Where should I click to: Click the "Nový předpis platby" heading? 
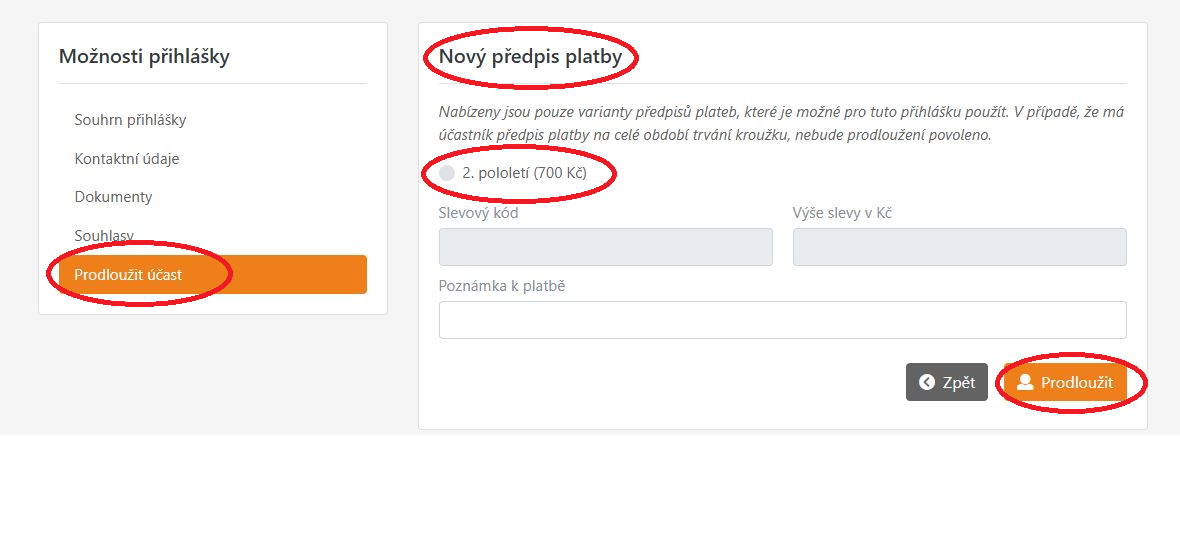[x=530, y=57]
